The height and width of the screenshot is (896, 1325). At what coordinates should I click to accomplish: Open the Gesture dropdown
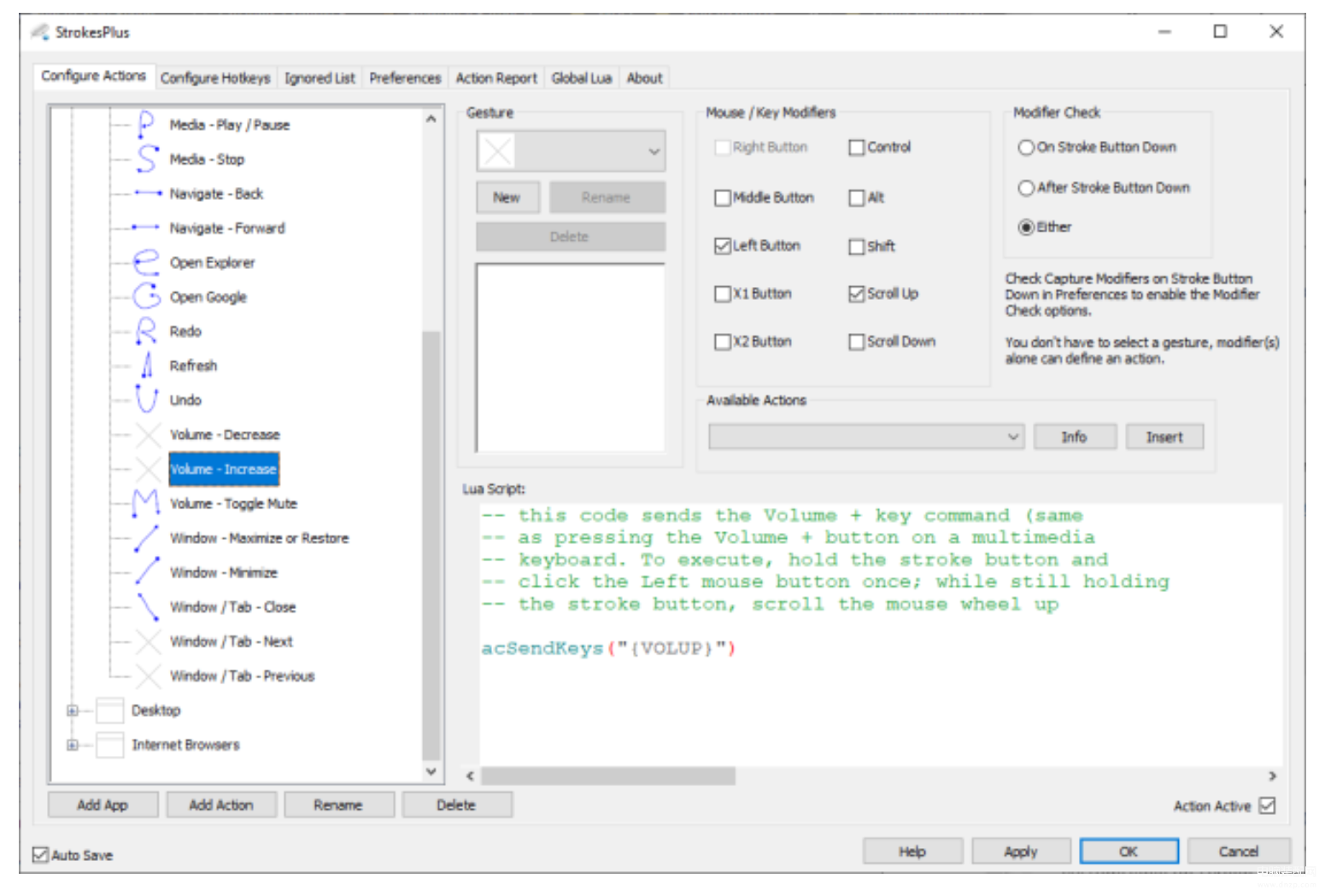571,152
